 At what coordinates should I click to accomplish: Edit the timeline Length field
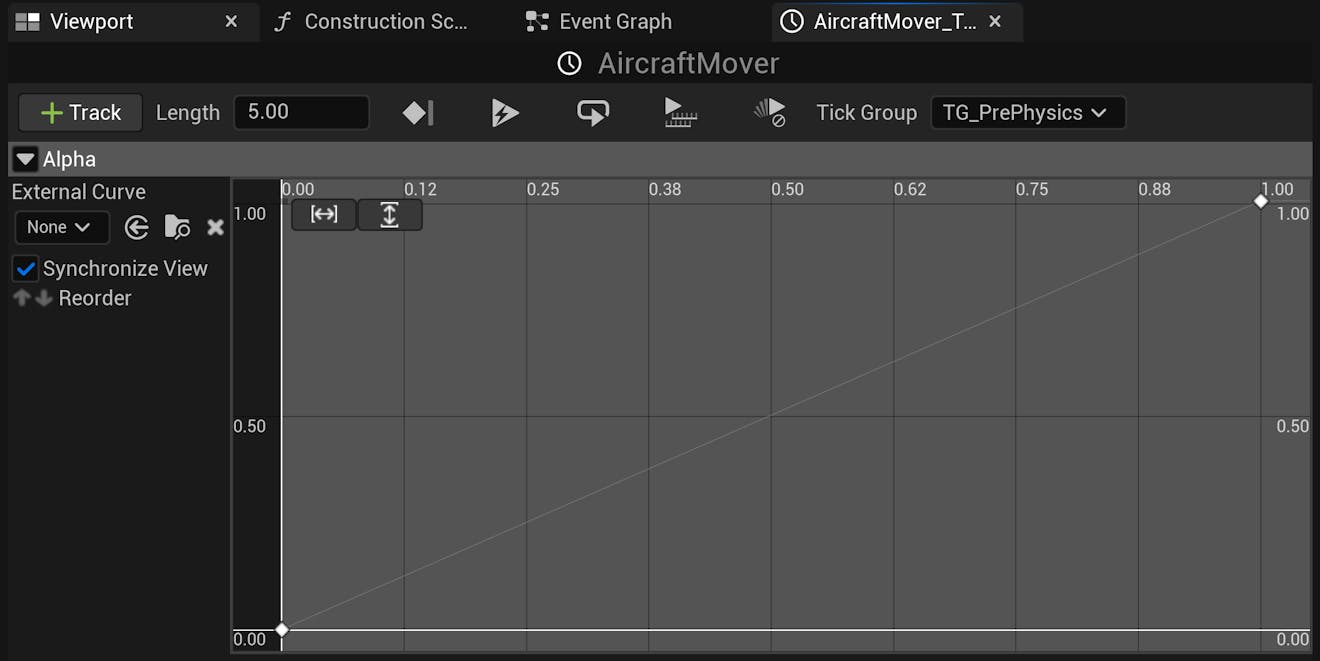pyautogui.click(x=301, y=112)
